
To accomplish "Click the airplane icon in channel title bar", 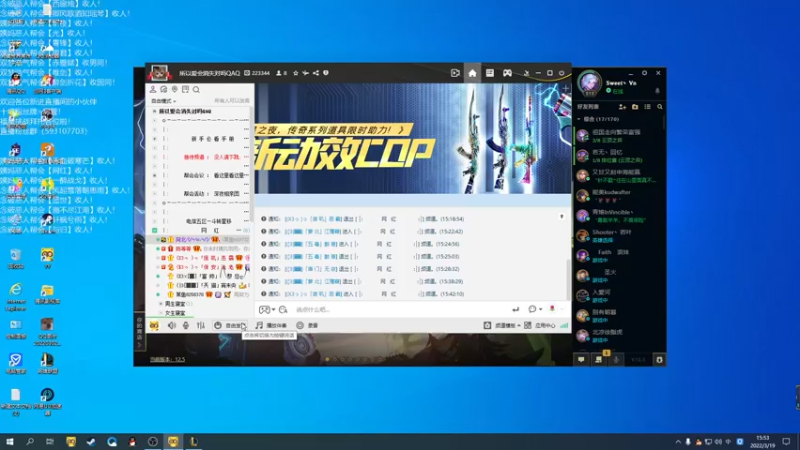I will tap(306, 73).
